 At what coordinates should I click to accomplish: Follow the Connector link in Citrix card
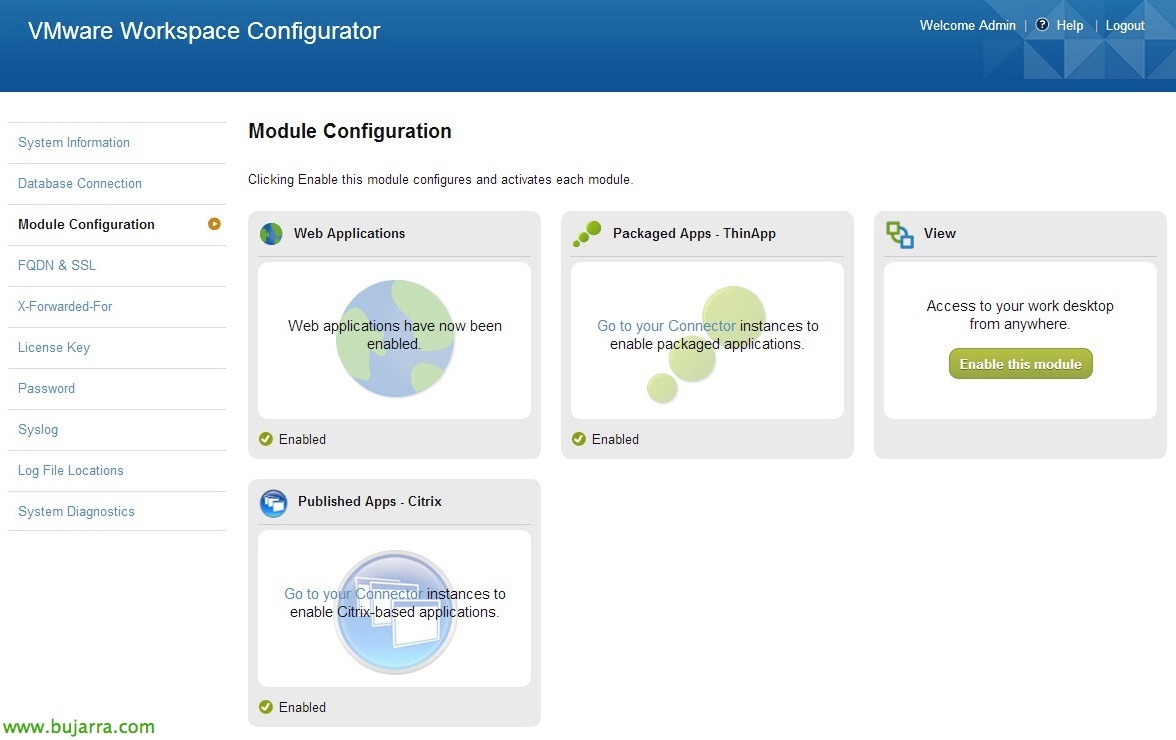[353, 594]
